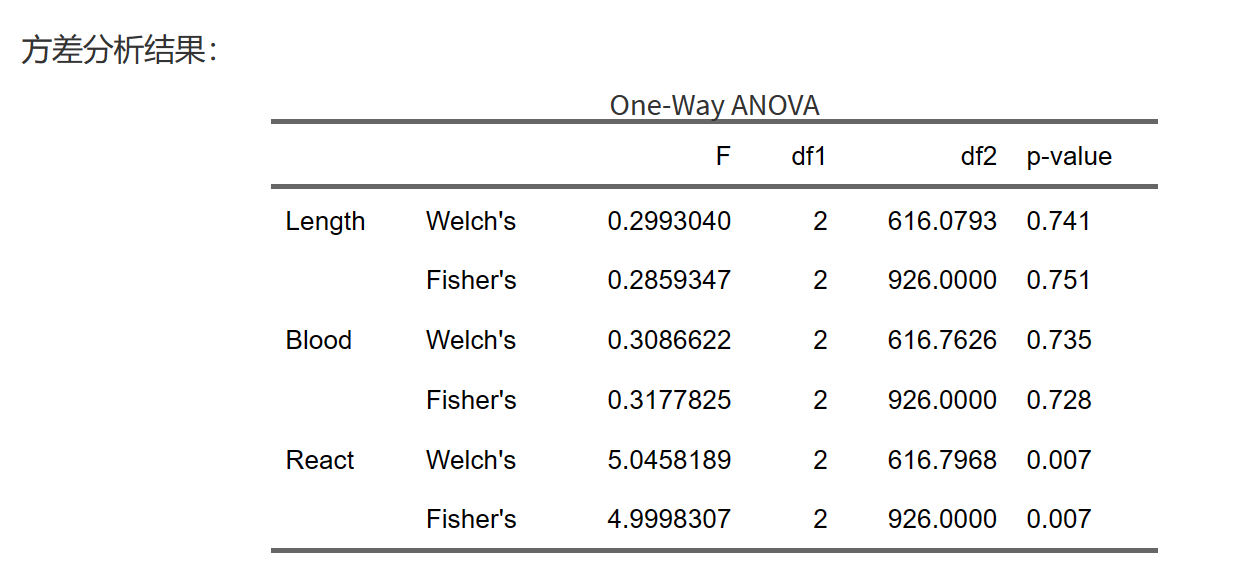This screenshot has width=1238, height=580.
Task: Select the df1 column header
Action: pyautogui.click(x=808, y=157)
